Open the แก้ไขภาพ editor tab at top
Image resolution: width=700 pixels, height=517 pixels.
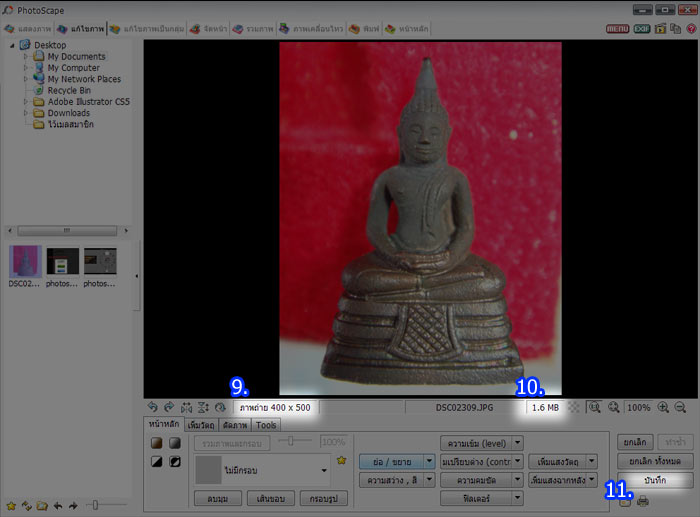(82, 29)
